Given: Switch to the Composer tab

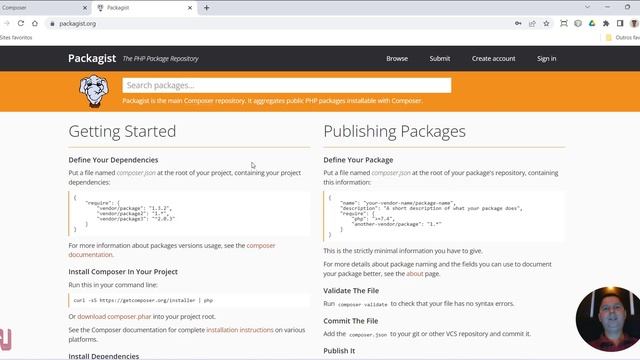Looking at the screenshot, I should (x=41, y=8).
